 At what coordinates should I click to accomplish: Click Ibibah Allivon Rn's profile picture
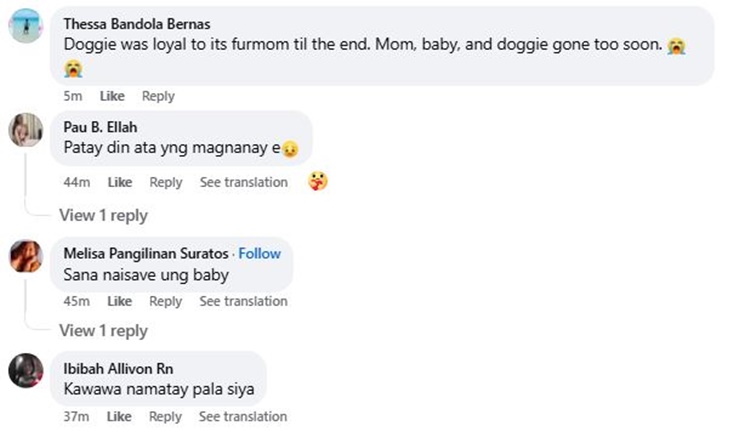point(25,371)
